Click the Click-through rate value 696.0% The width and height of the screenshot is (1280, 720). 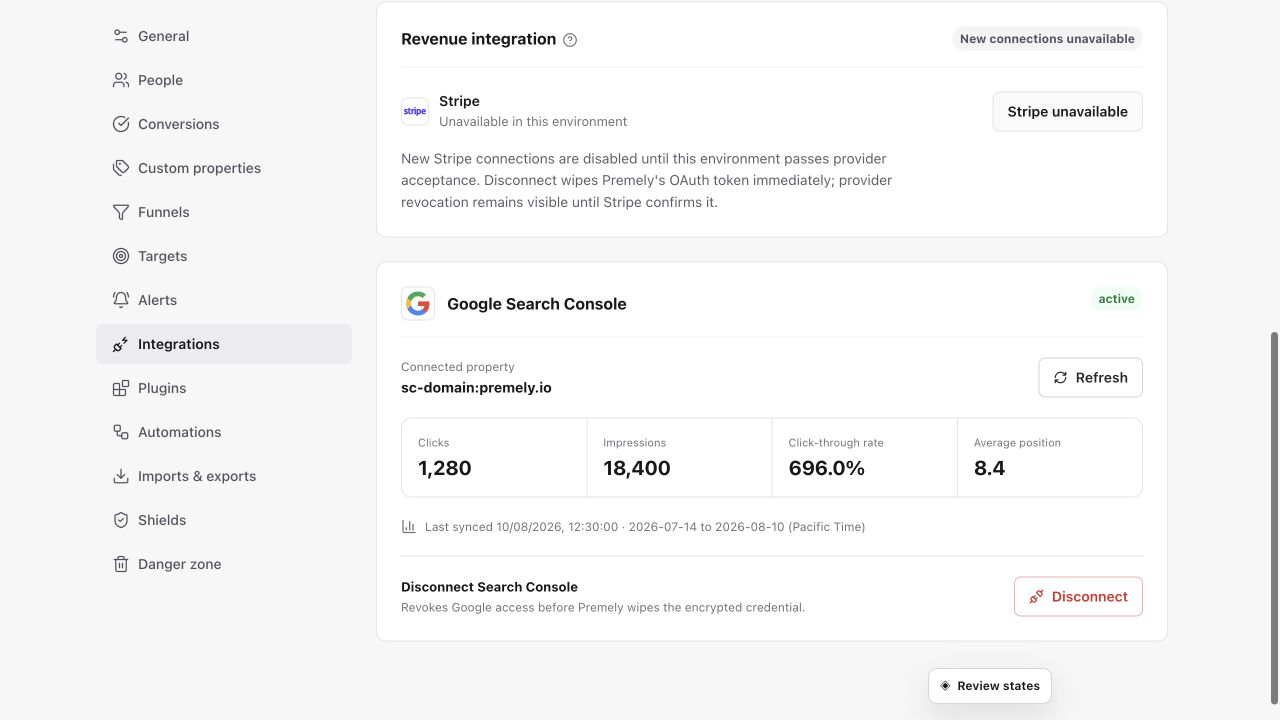pyautogui.click(x=827, y=468)
